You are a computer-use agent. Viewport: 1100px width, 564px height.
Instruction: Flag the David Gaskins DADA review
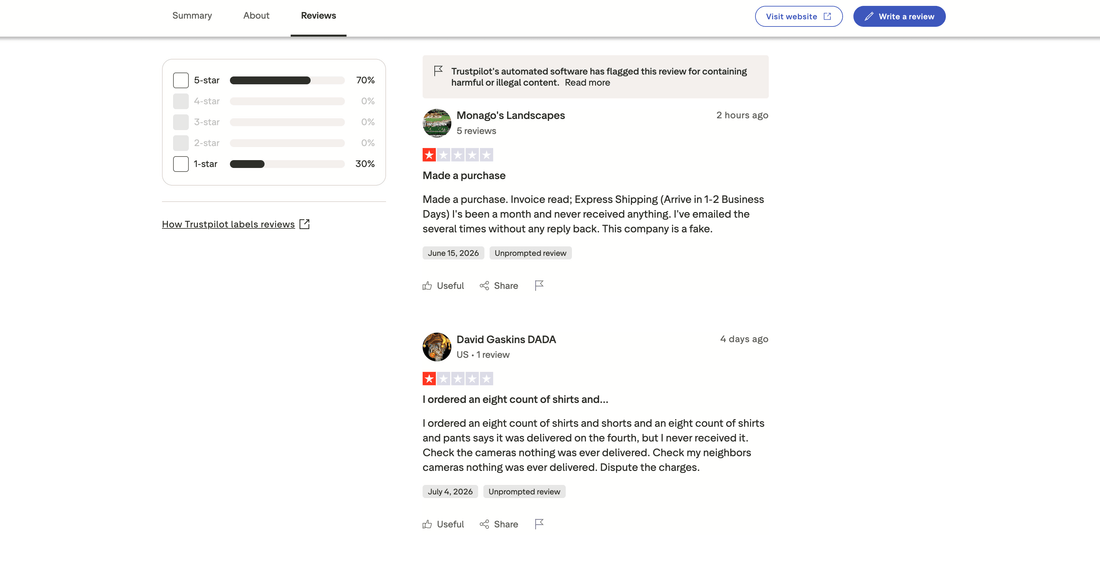pyautogui.click(x=539, y=524)
